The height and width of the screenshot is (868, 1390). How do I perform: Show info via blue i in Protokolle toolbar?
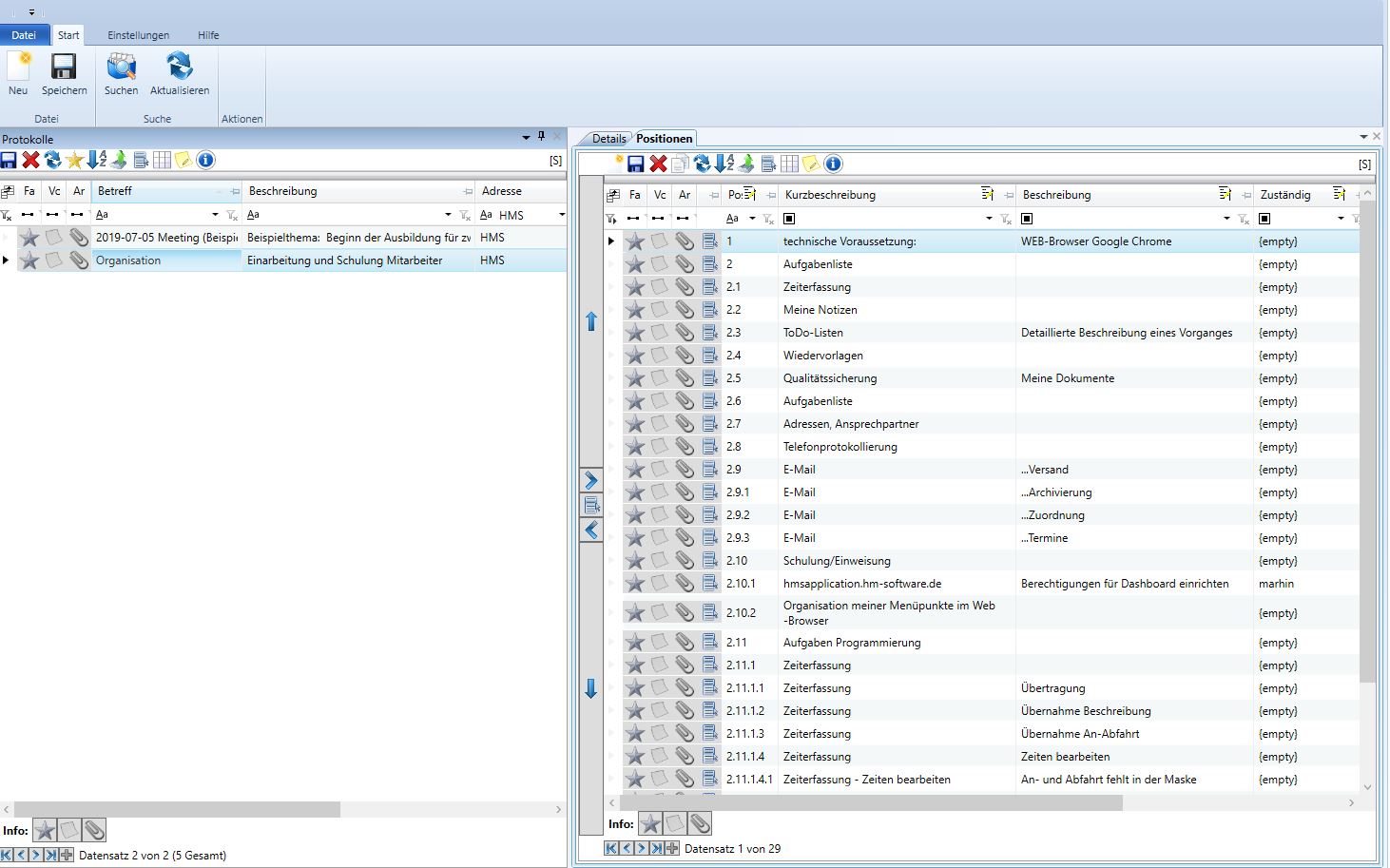point(205,160)
